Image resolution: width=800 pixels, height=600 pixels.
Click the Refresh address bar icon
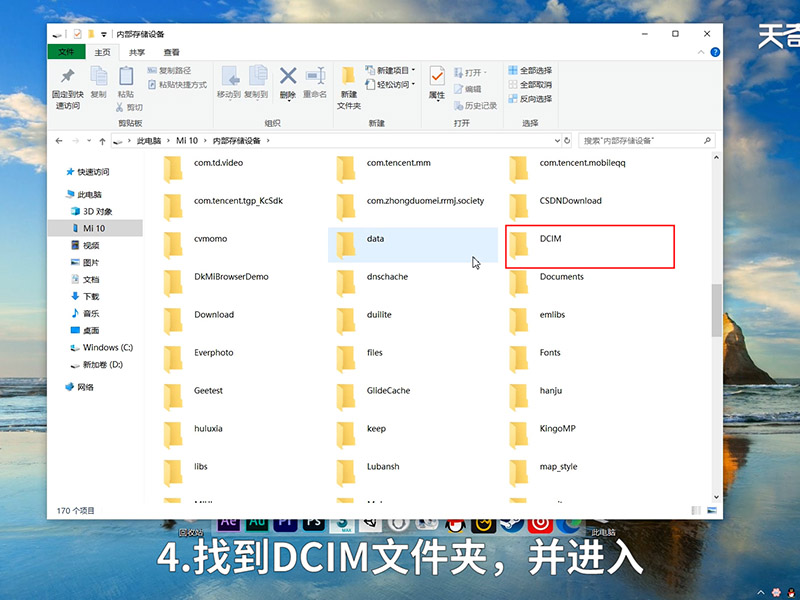[x=567, y=141]
